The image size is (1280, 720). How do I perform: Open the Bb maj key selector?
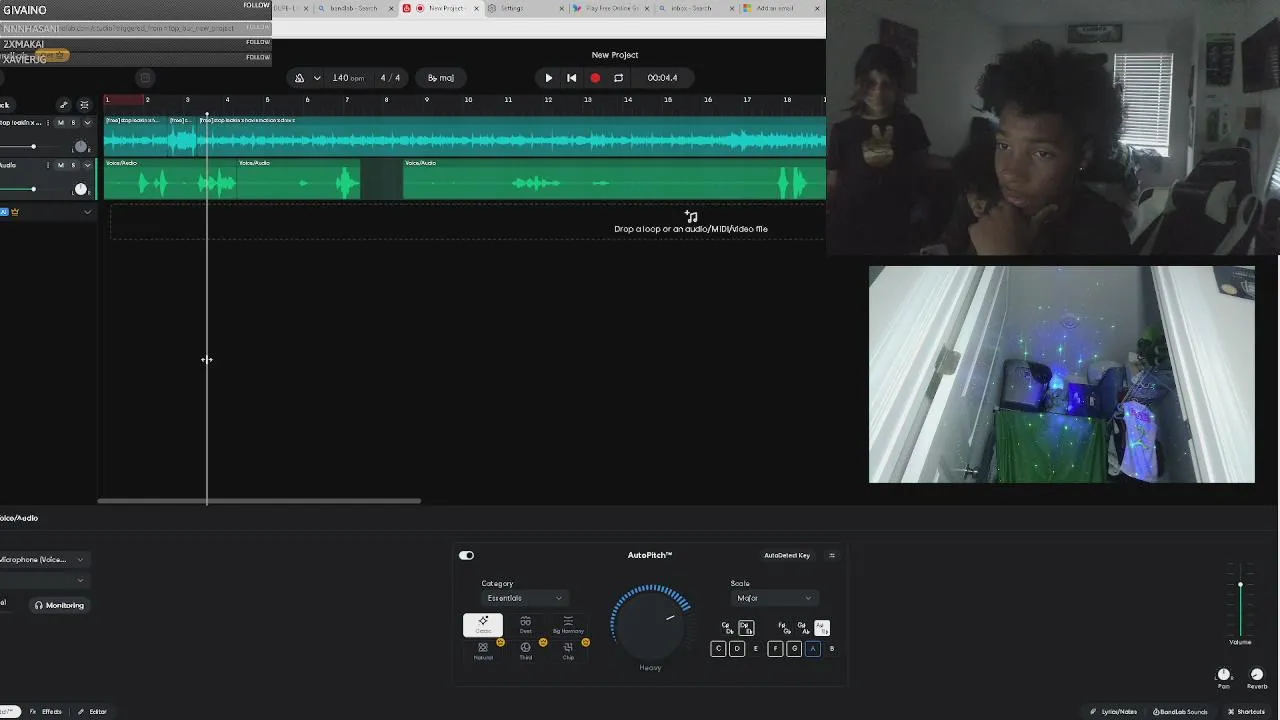tap(441, 78)
